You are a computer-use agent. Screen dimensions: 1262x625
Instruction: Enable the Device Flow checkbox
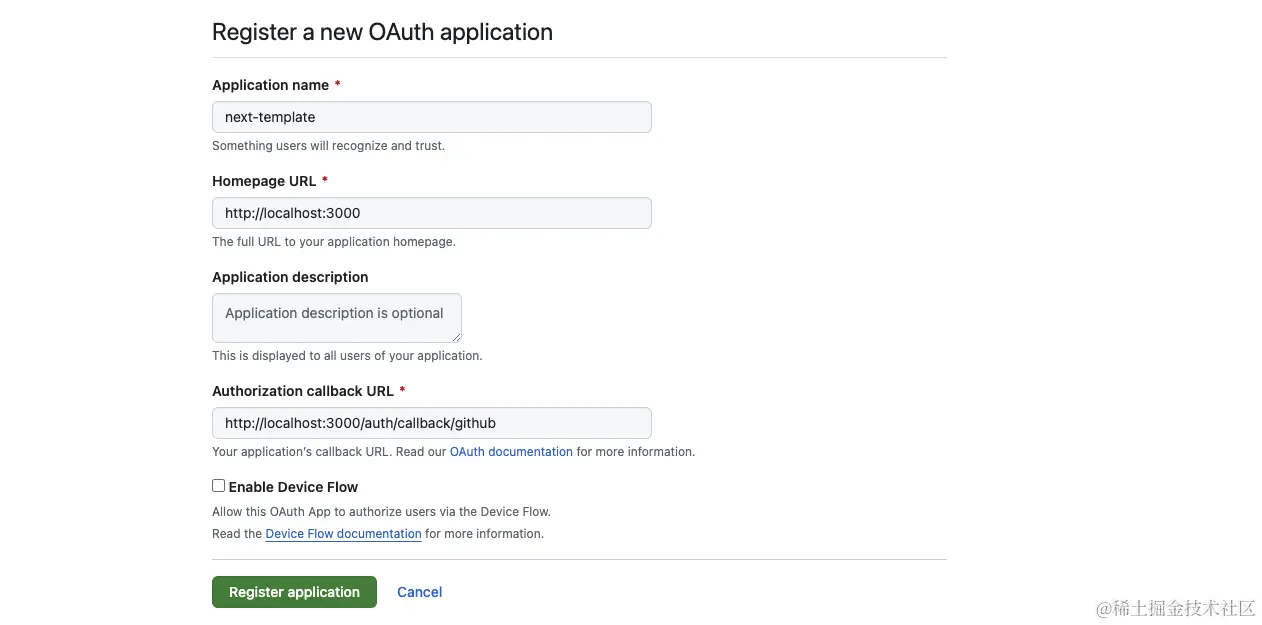pyautogui.click(x=218, y=485)
